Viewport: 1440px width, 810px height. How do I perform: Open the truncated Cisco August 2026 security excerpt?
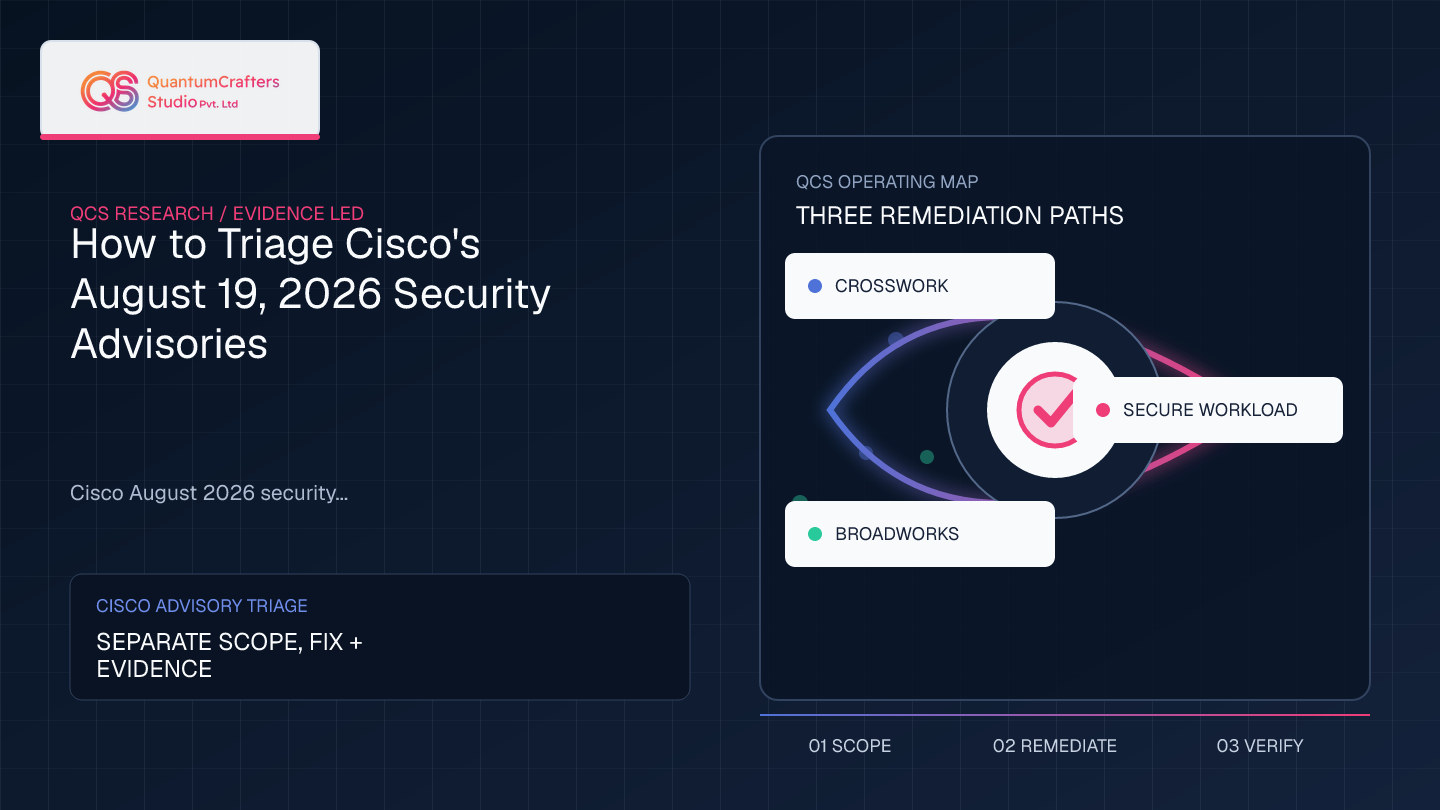(209, 493)
